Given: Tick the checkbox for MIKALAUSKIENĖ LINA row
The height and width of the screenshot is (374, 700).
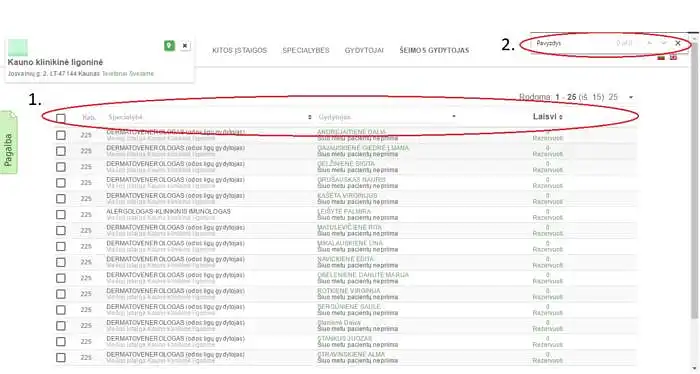Looking at the screenshot, I should tap(61, 246).
